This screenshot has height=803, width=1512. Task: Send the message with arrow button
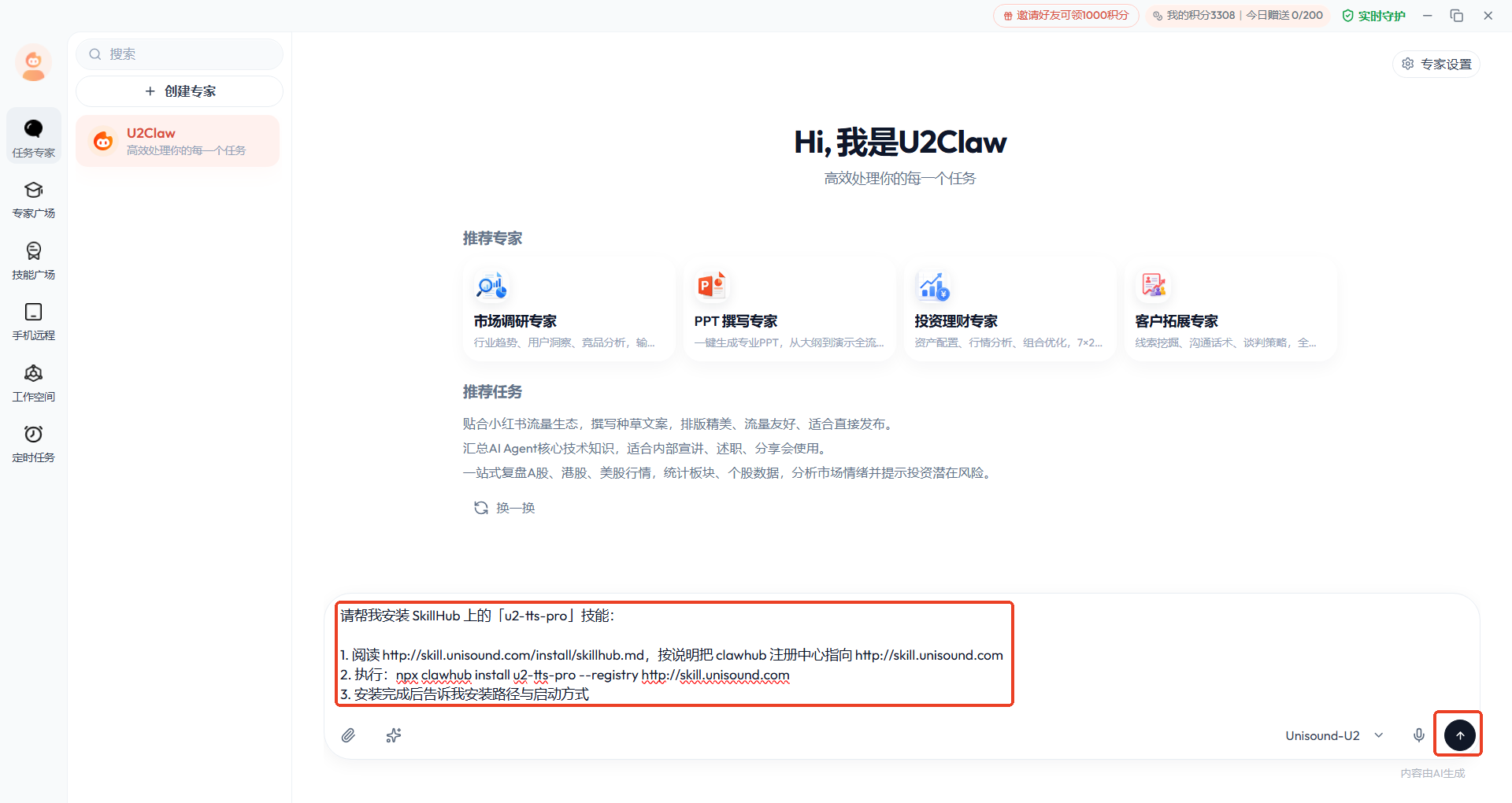(1459, 735)
